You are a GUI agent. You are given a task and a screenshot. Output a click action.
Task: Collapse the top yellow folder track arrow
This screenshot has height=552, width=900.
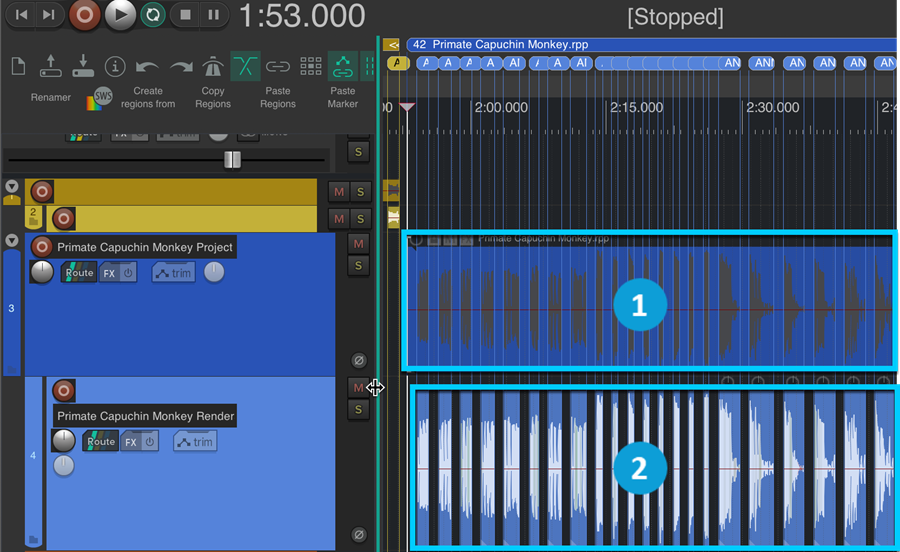pyautogui.click(x=12, y=186)
